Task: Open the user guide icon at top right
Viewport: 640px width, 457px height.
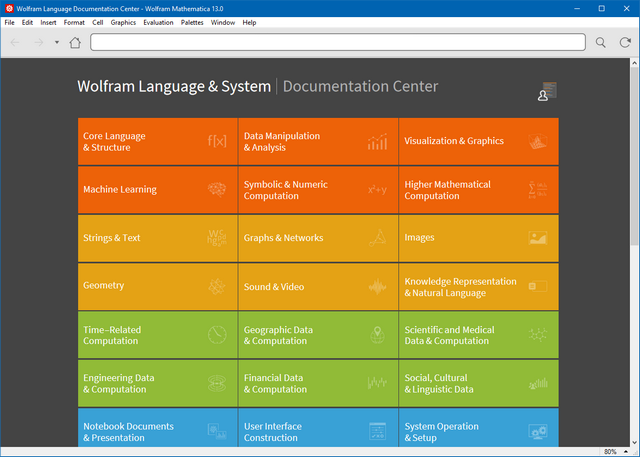Action: point(545,92)
